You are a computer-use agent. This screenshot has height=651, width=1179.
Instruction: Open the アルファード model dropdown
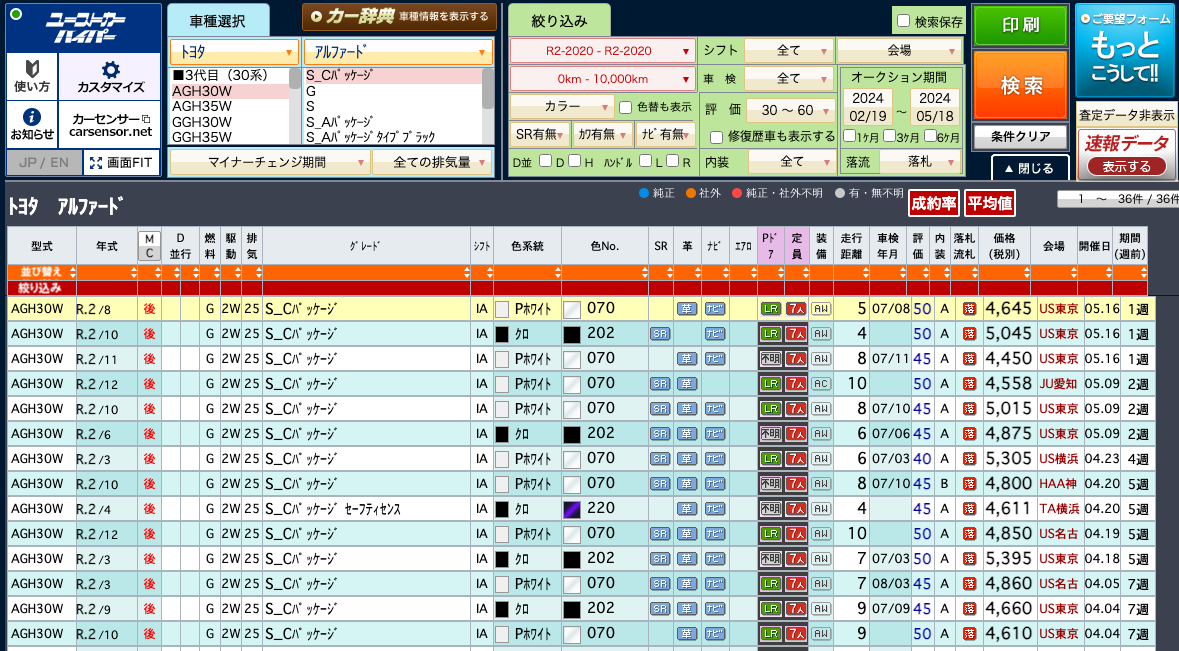tap(399, 52)
